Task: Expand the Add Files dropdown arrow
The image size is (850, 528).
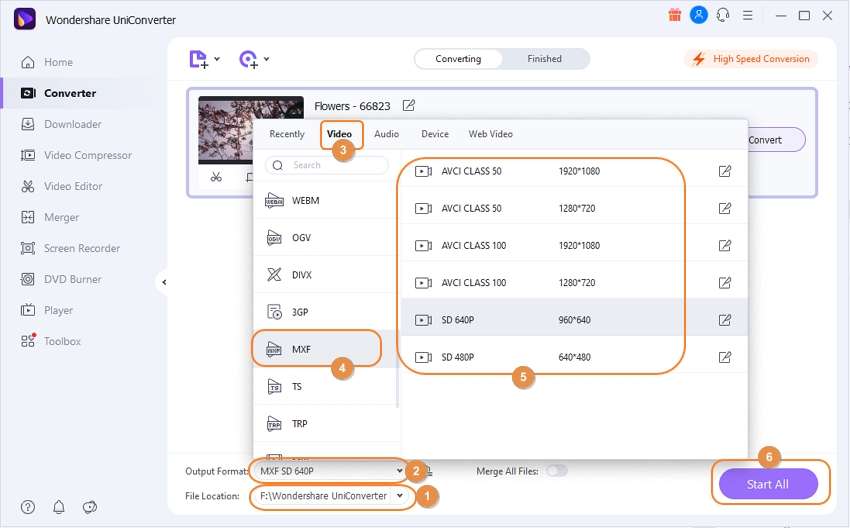Action: point(217,59)
